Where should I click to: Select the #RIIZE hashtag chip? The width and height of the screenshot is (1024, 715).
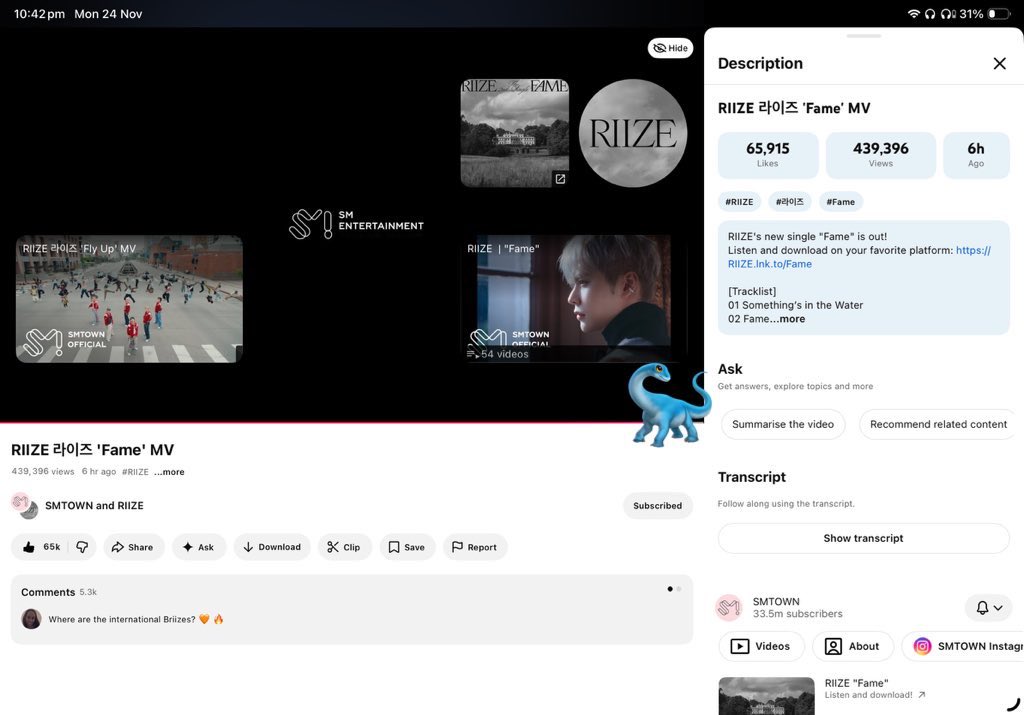[x=739, y=202]
